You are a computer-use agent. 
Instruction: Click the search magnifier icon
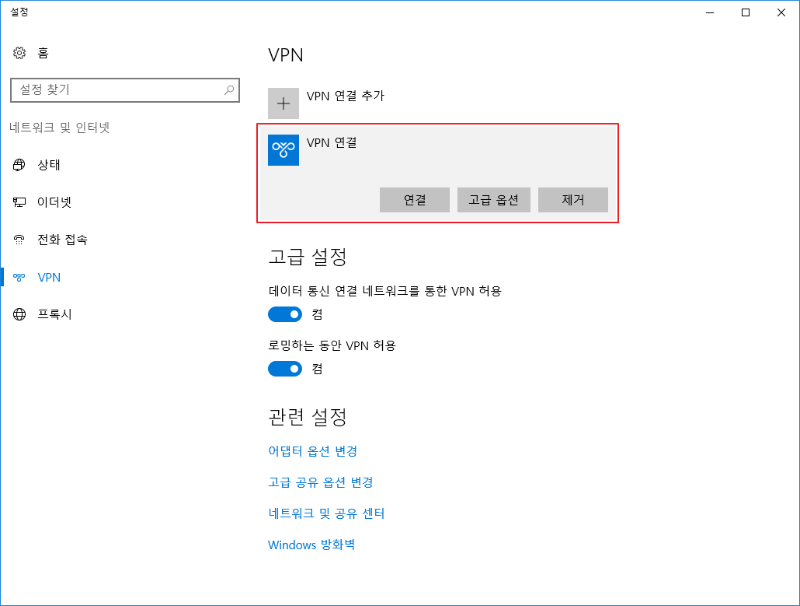tap(230, 90)
